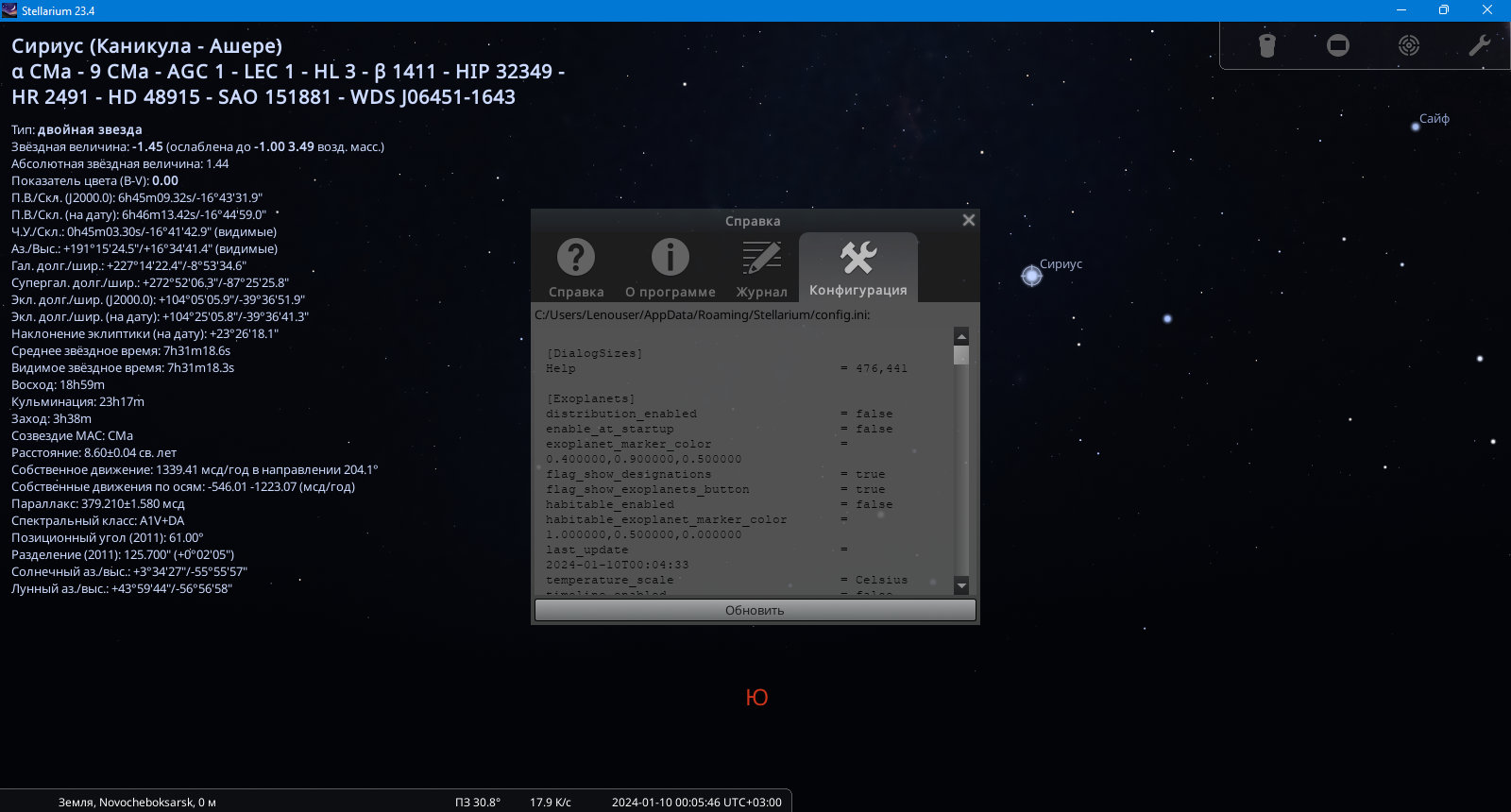The image size is (1511, 812).
Task: Click the Заход: 3h38m line
Action: click(x=51, y=418)
